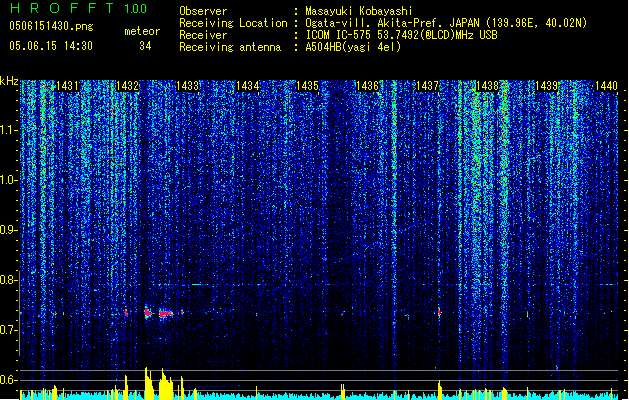The width and height of the screenshot is (629, 400).
Task: Select the Receiving Location label
Action: (x=233, y=23)
